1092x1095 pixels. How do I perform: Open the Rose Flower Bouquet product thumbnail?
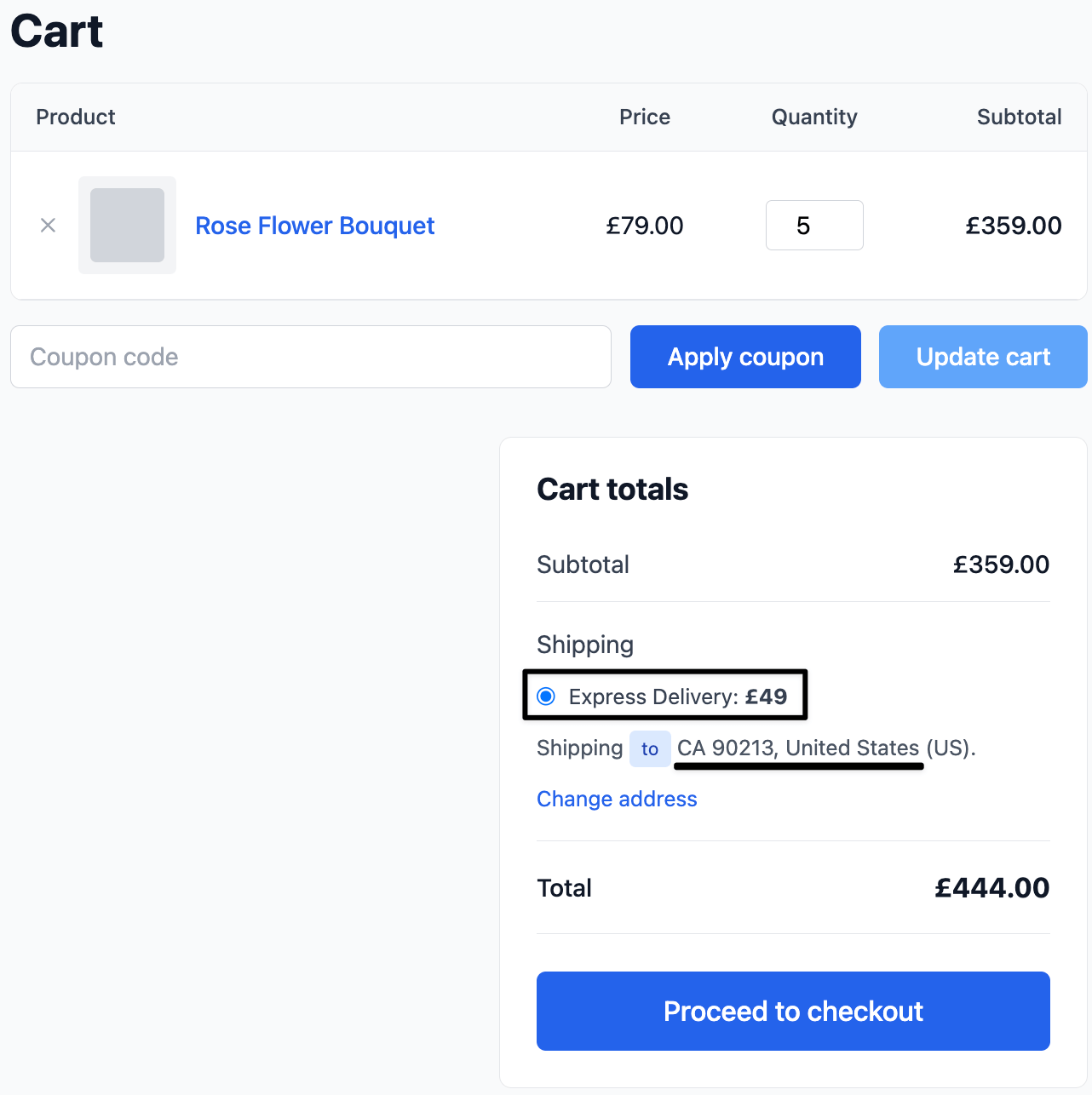point(127,226)
